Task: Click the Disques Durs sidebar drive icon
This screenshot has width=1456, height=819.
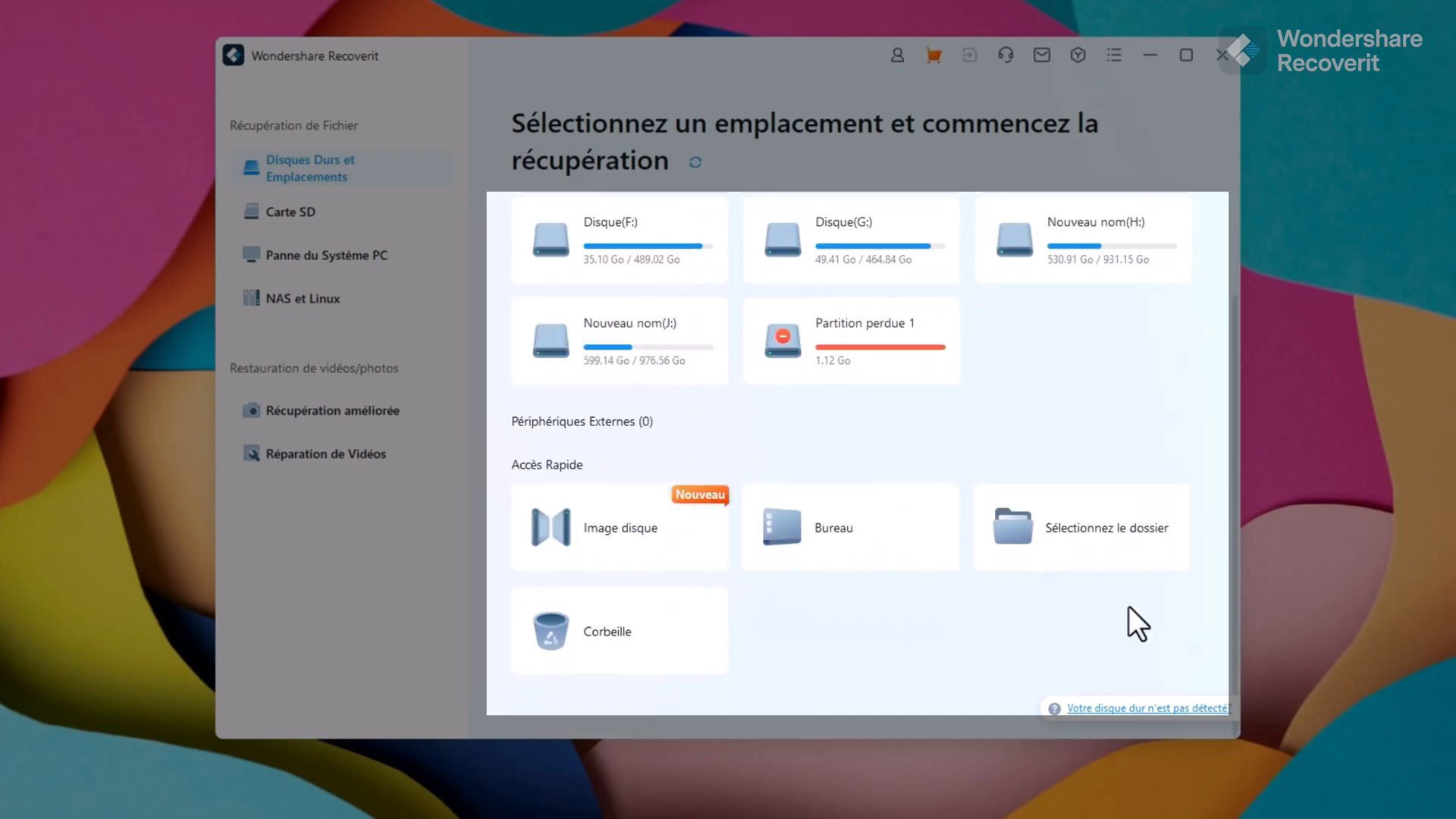Action: pyautogui.click(x=251, y=168)
